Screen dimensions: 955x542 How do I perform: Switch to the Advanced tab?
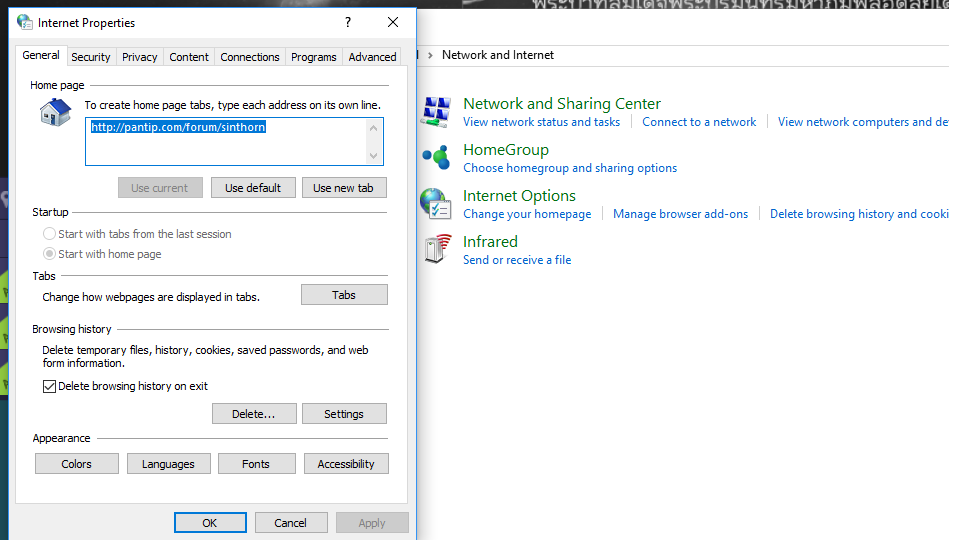pos(372,57)
